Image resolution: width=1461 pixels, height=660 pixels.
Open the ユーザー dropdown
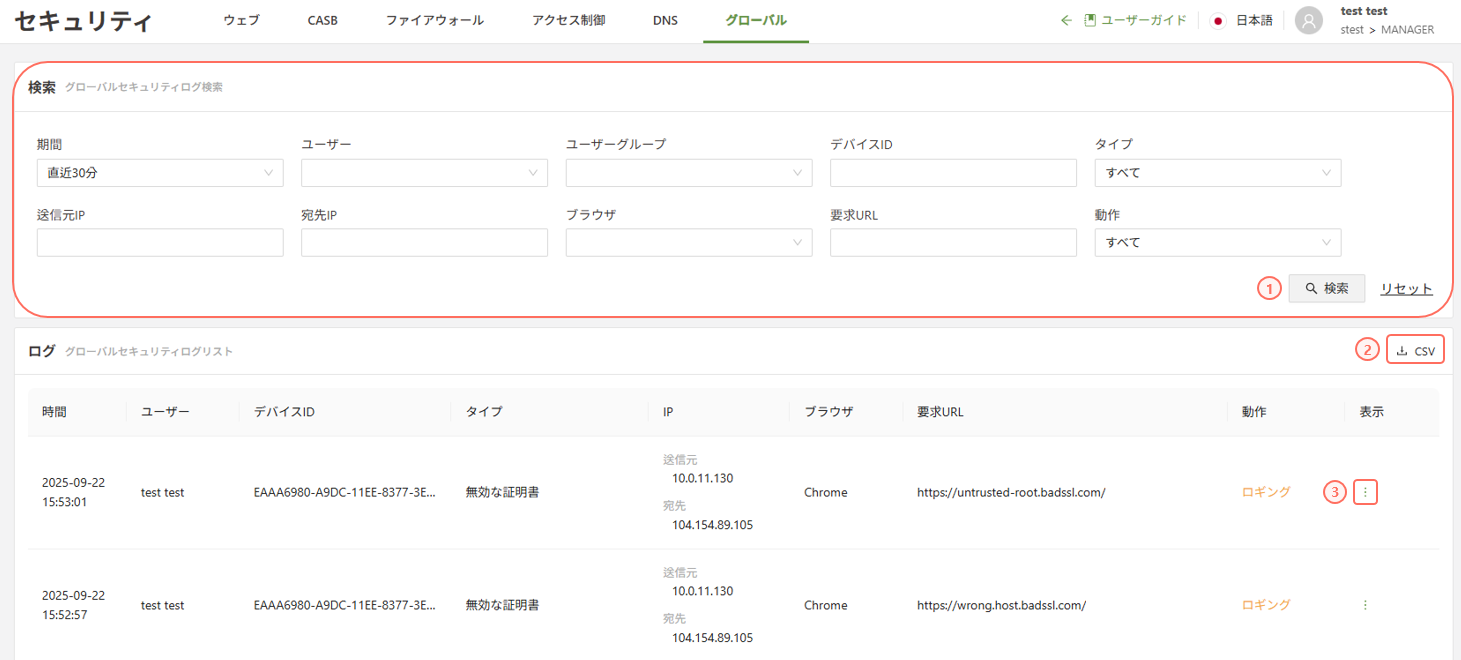click(424, 173)
